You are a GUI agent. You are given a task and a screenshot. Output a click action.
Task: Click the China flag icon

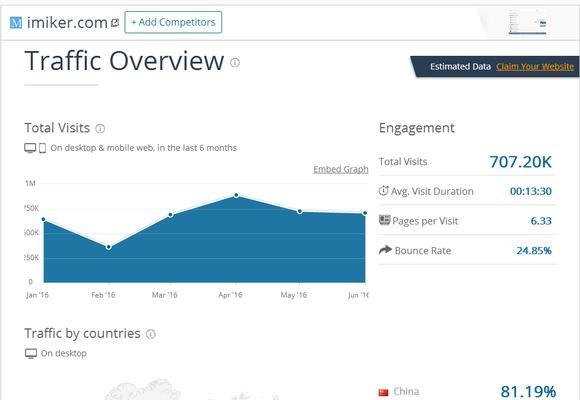[384, 392]
